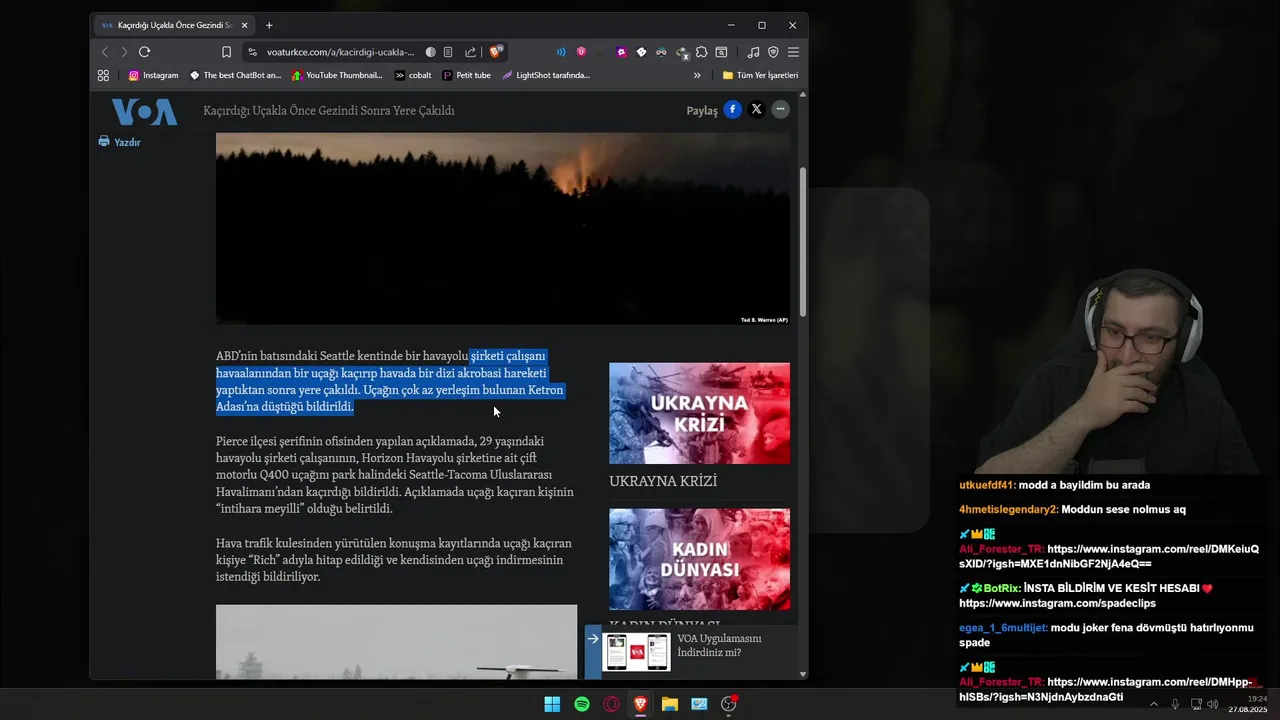
Task: Bookmark this page with the bookmark icon
Action: 226,52
